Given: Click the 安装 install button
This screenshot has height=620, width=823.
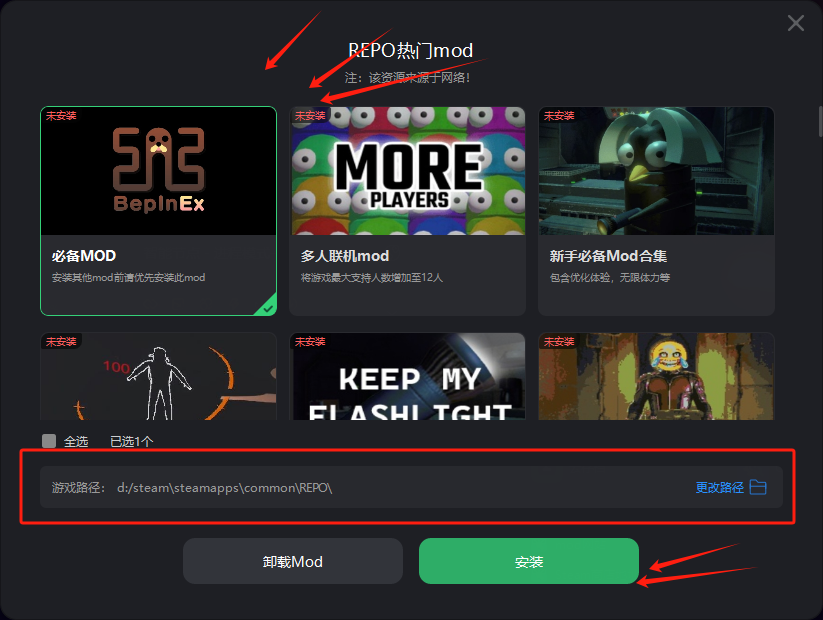Looking at the screenshot, I should (x=529, y=561).
